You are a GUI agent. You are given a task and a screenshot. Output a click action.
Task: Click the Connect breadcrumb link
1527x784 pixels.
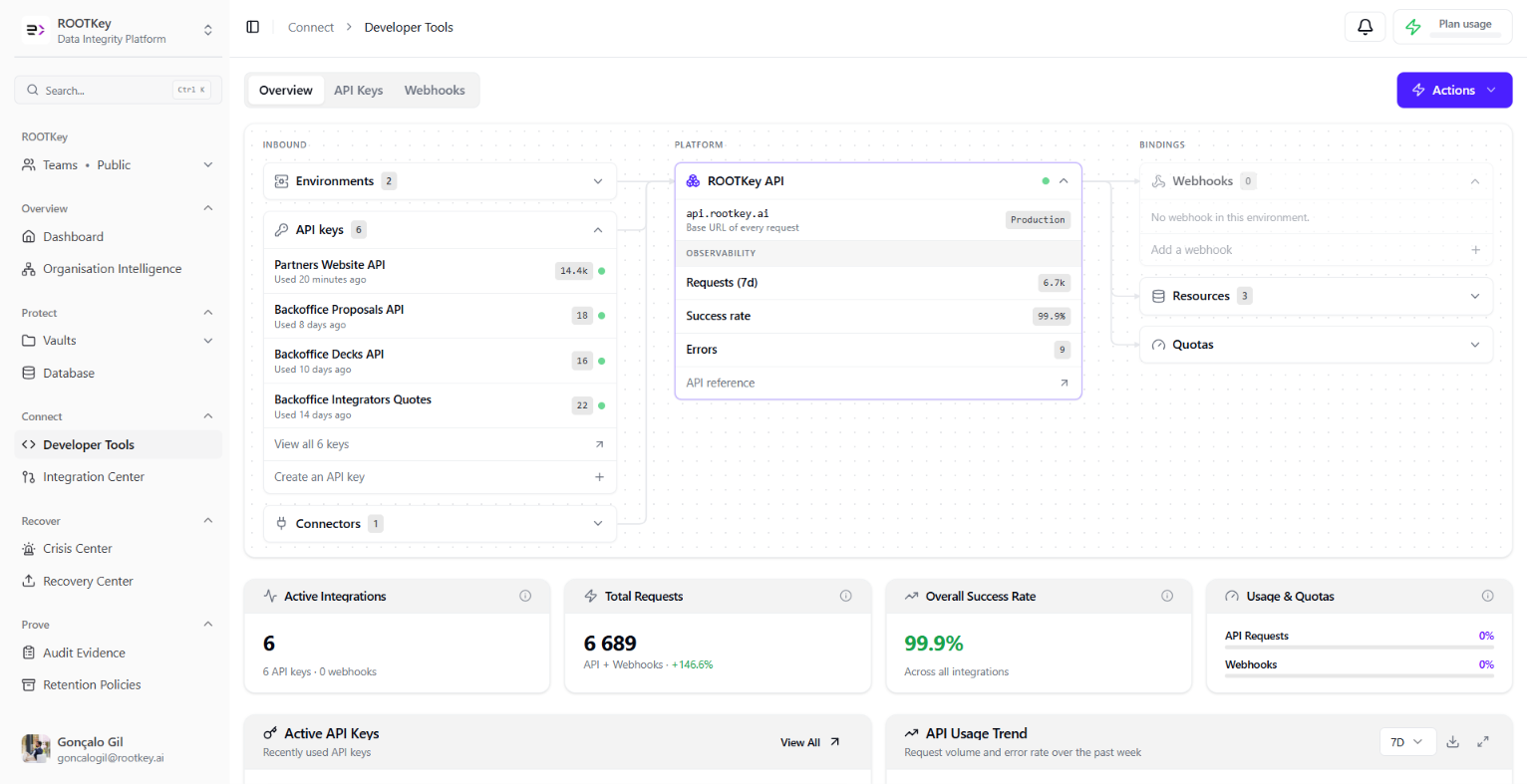click(x=311, y=27)
